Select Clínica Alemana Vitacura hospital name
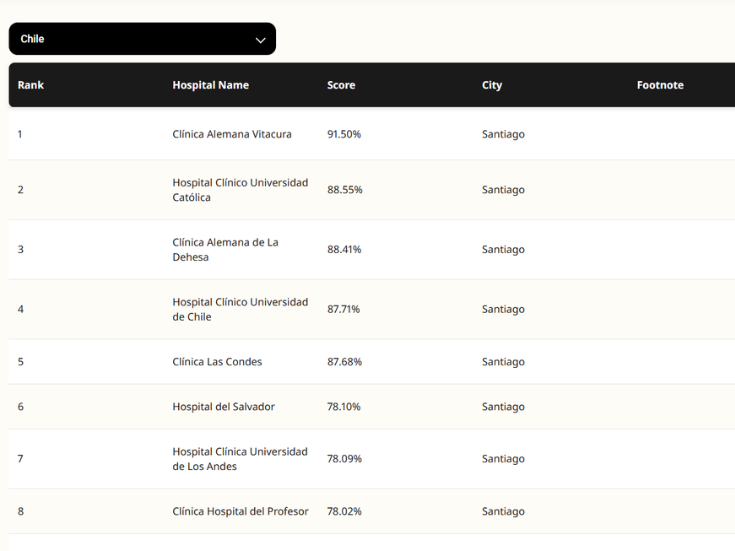Screen dimensions: 735x551 232,134
